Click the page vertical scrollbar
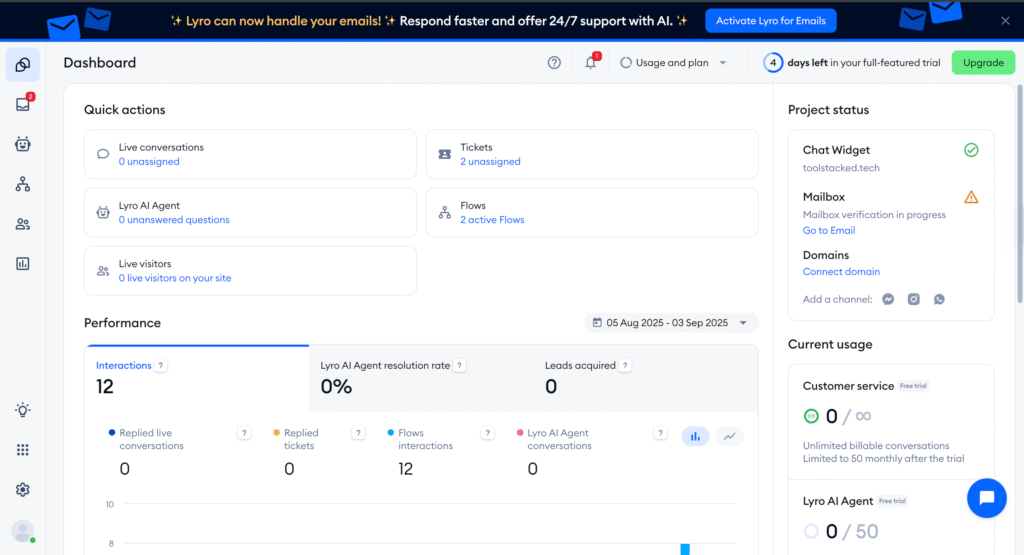Image resolution: width=1024 pixels, height=555 pixels. tap(1019, 200)
